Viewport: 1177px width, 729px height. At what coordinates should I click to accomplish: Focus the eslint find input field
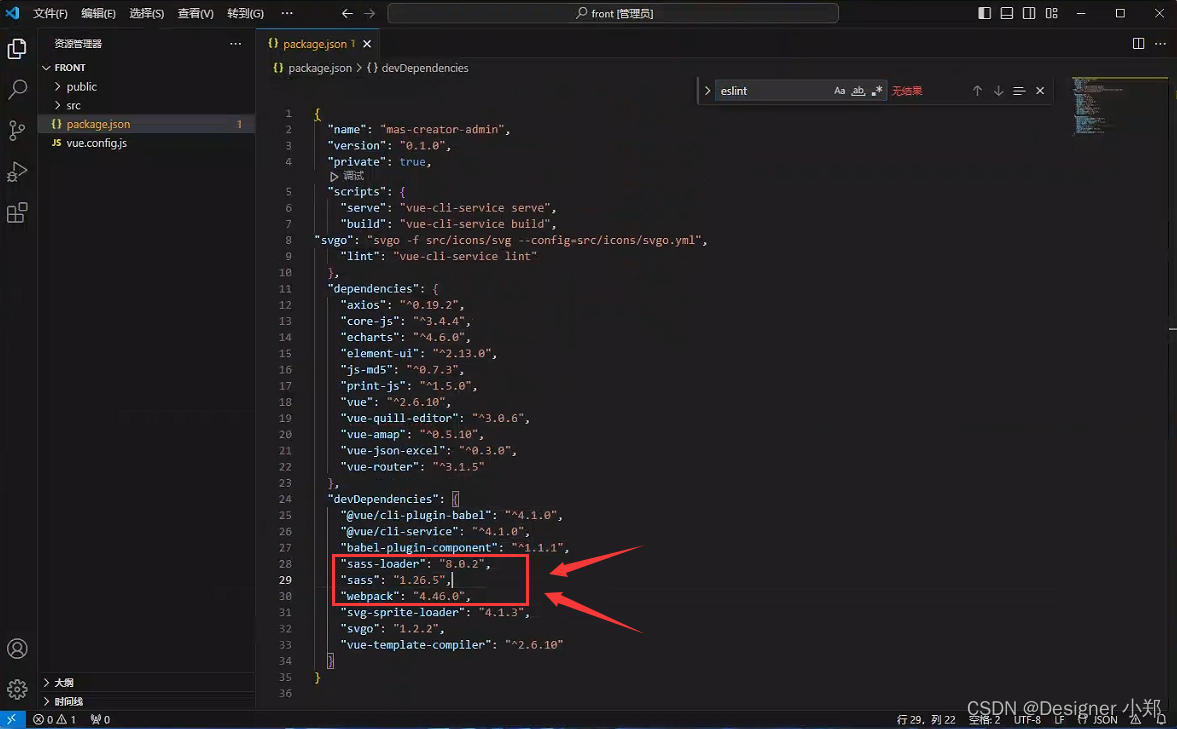[772, 91]
